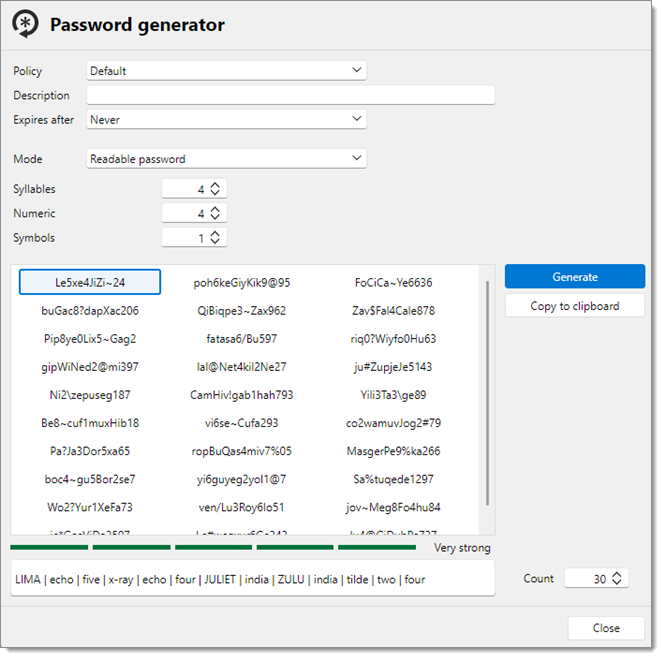Image resolution: width=662 pixels, height=658 pixels.
Task: Decrease the Syllables value
Action: (215, 192)
